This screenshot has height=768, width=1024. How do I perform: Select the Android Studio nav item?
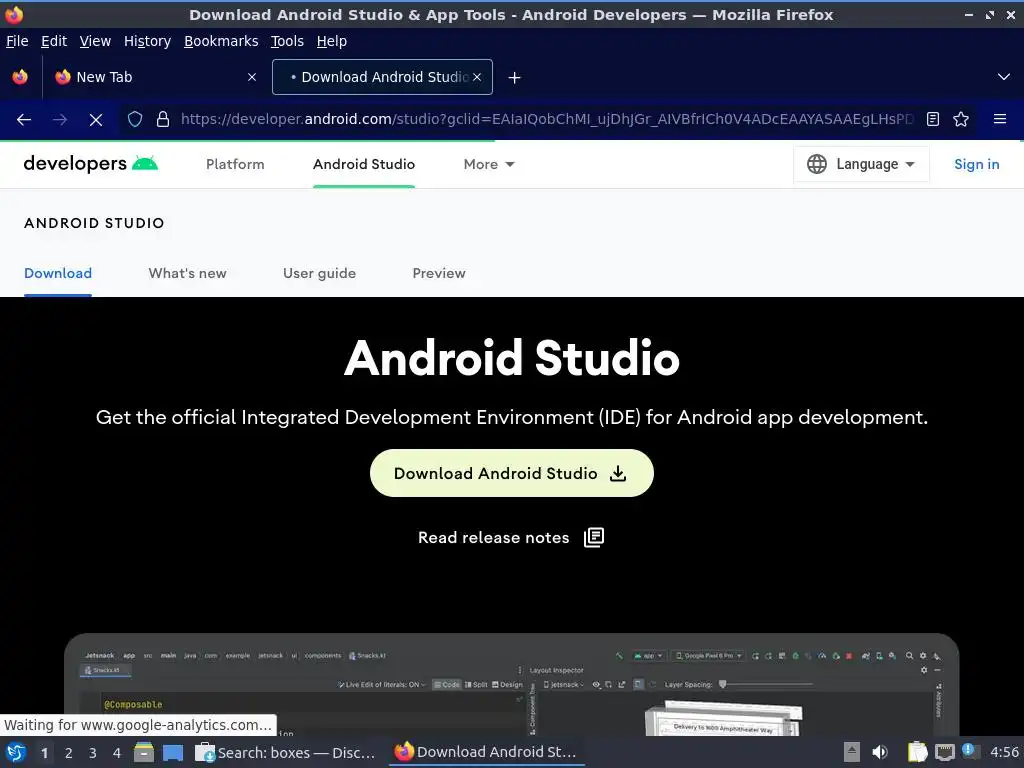(x=364, y=165)
